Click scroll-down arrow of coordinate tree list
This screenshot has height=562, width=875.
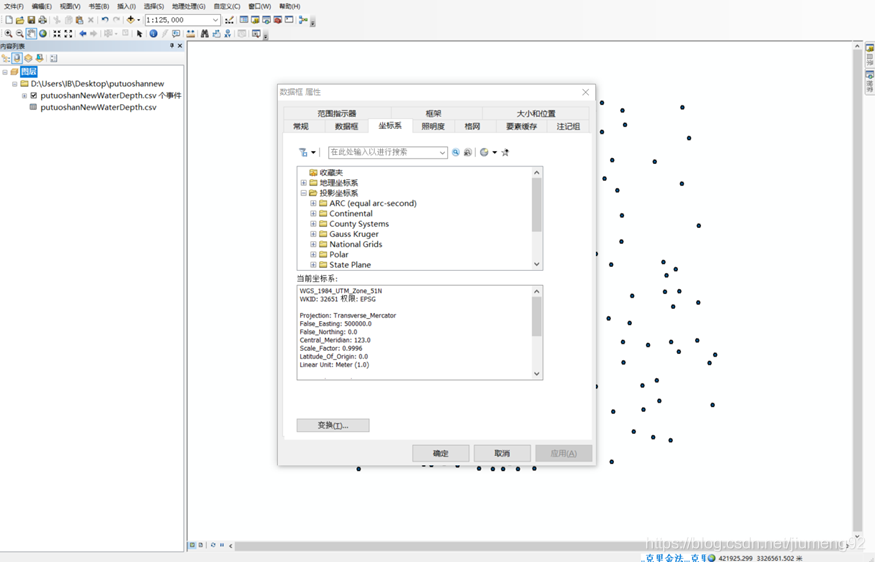537,265
